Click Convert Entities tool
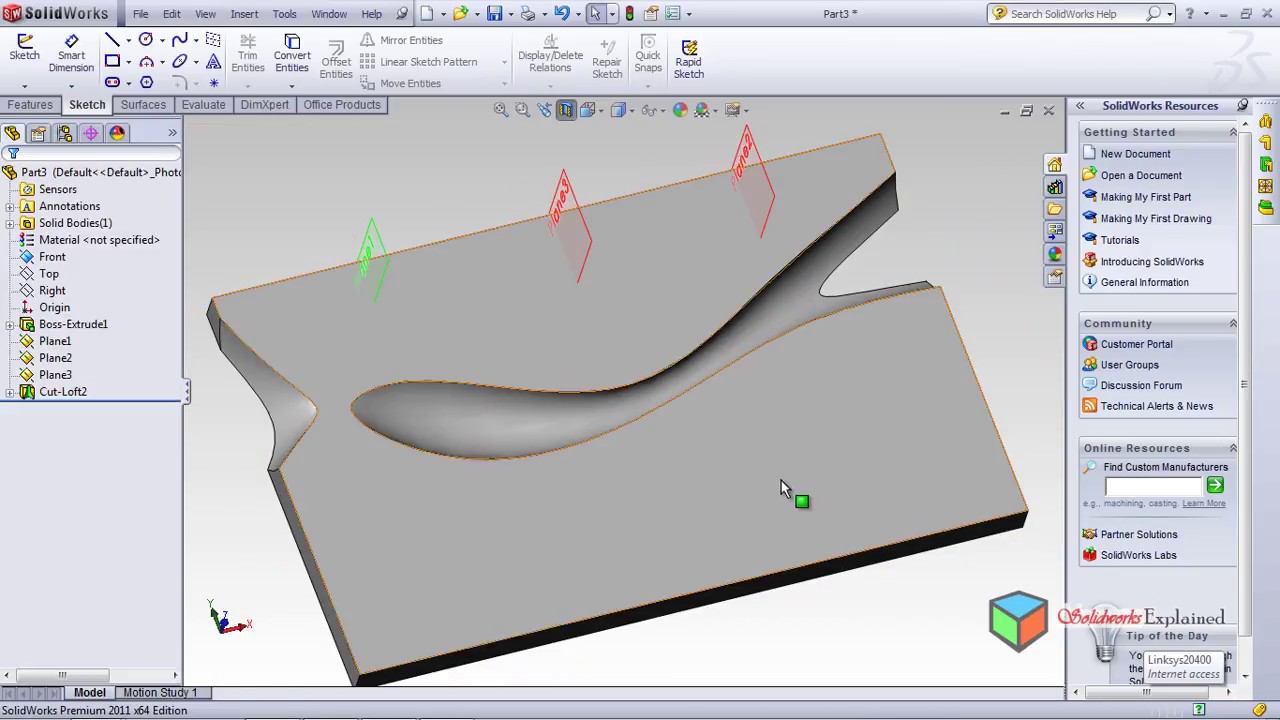The height and width of the screenshot is (720, 1280). (292, 53)
